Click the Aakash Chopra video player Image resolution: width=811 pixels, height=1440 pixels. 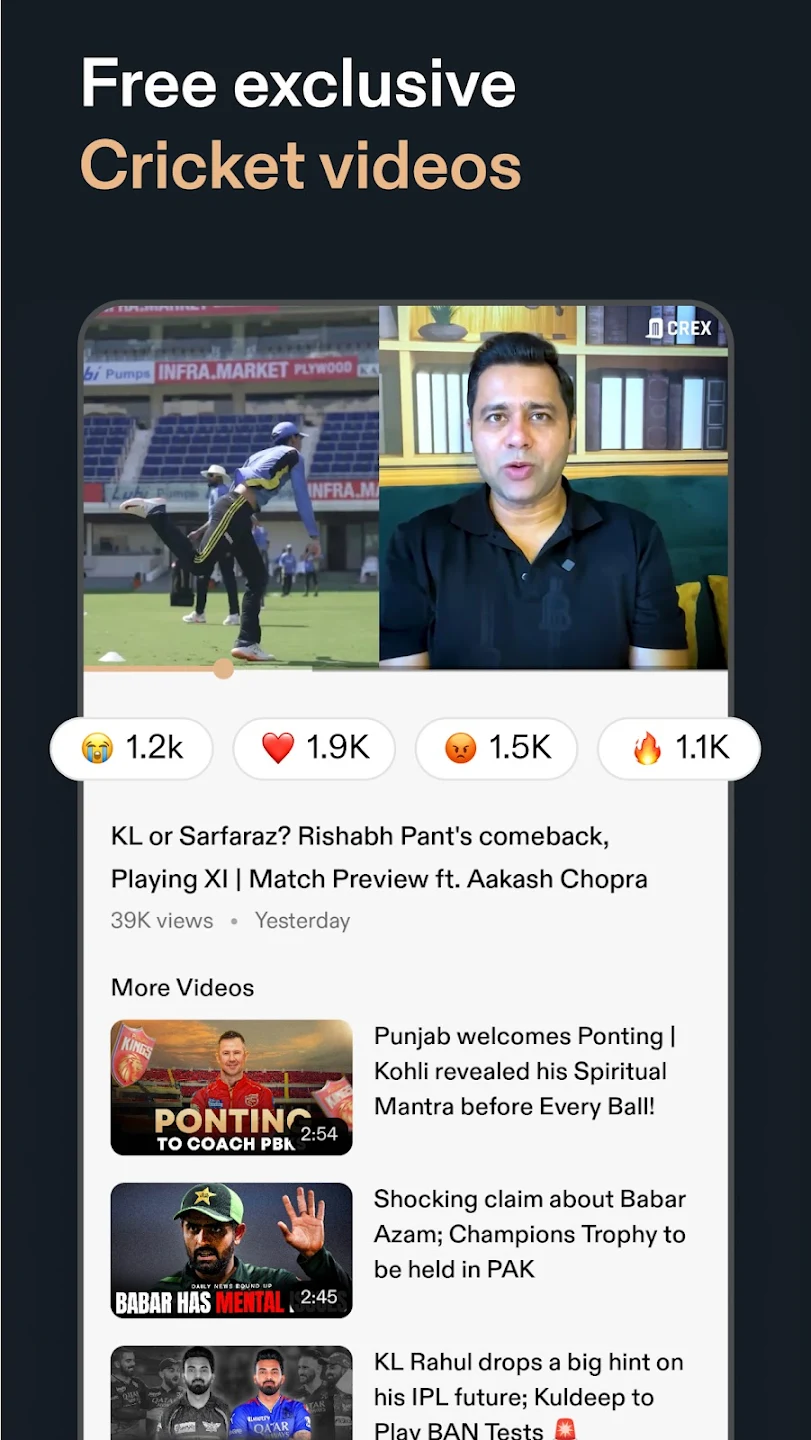coord(553,487)
